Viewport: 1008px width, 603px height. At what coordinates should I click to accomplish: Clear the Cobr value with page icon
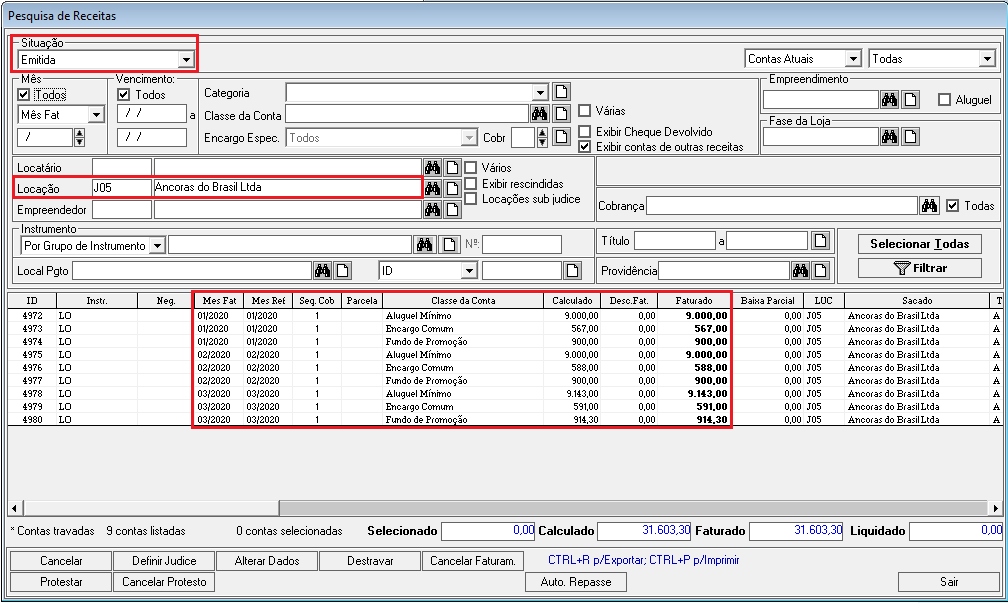(561, 137)
